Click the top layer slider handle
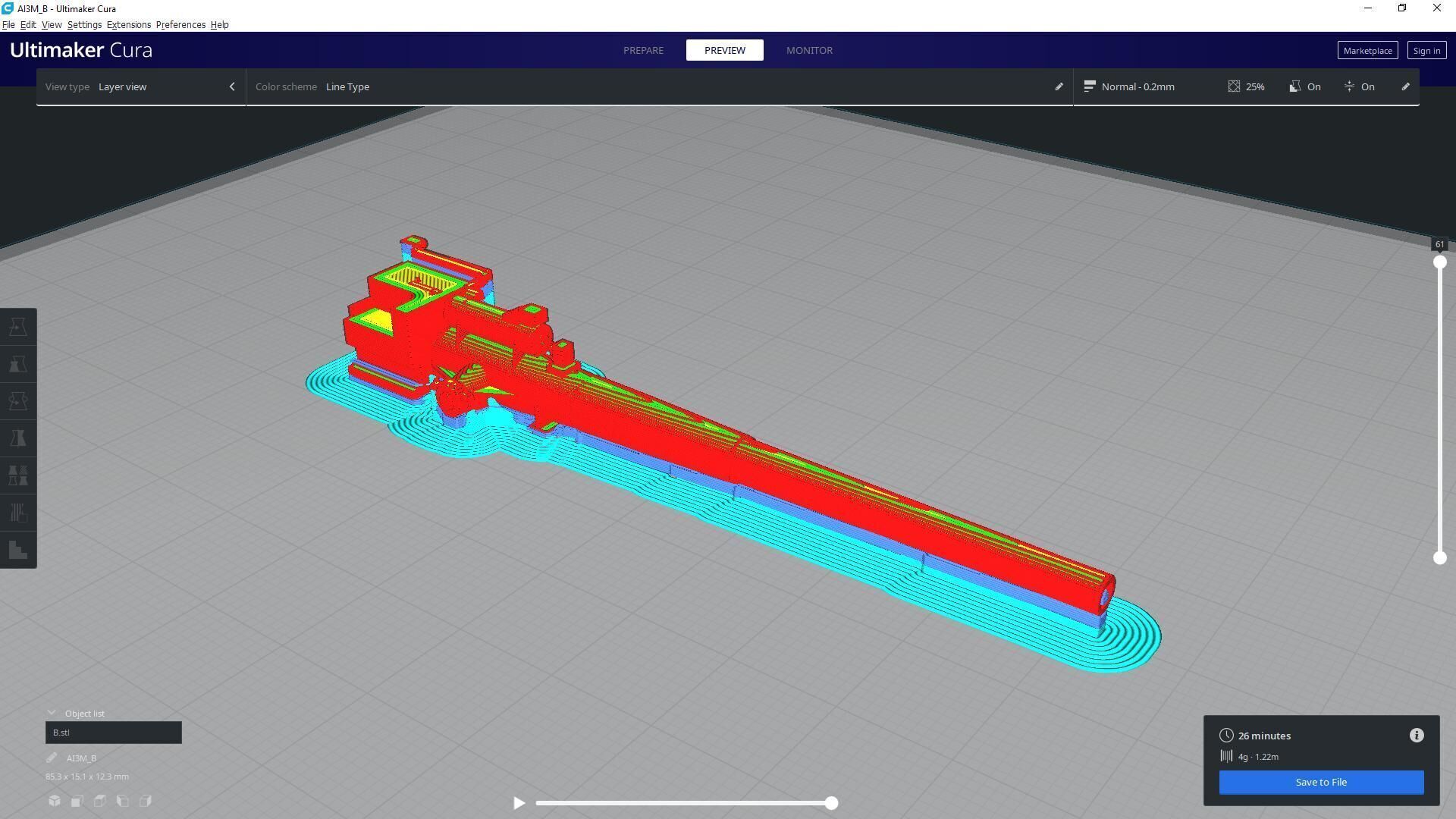The width and height of the screenshot is (1456, 819). click(1439, 262)
